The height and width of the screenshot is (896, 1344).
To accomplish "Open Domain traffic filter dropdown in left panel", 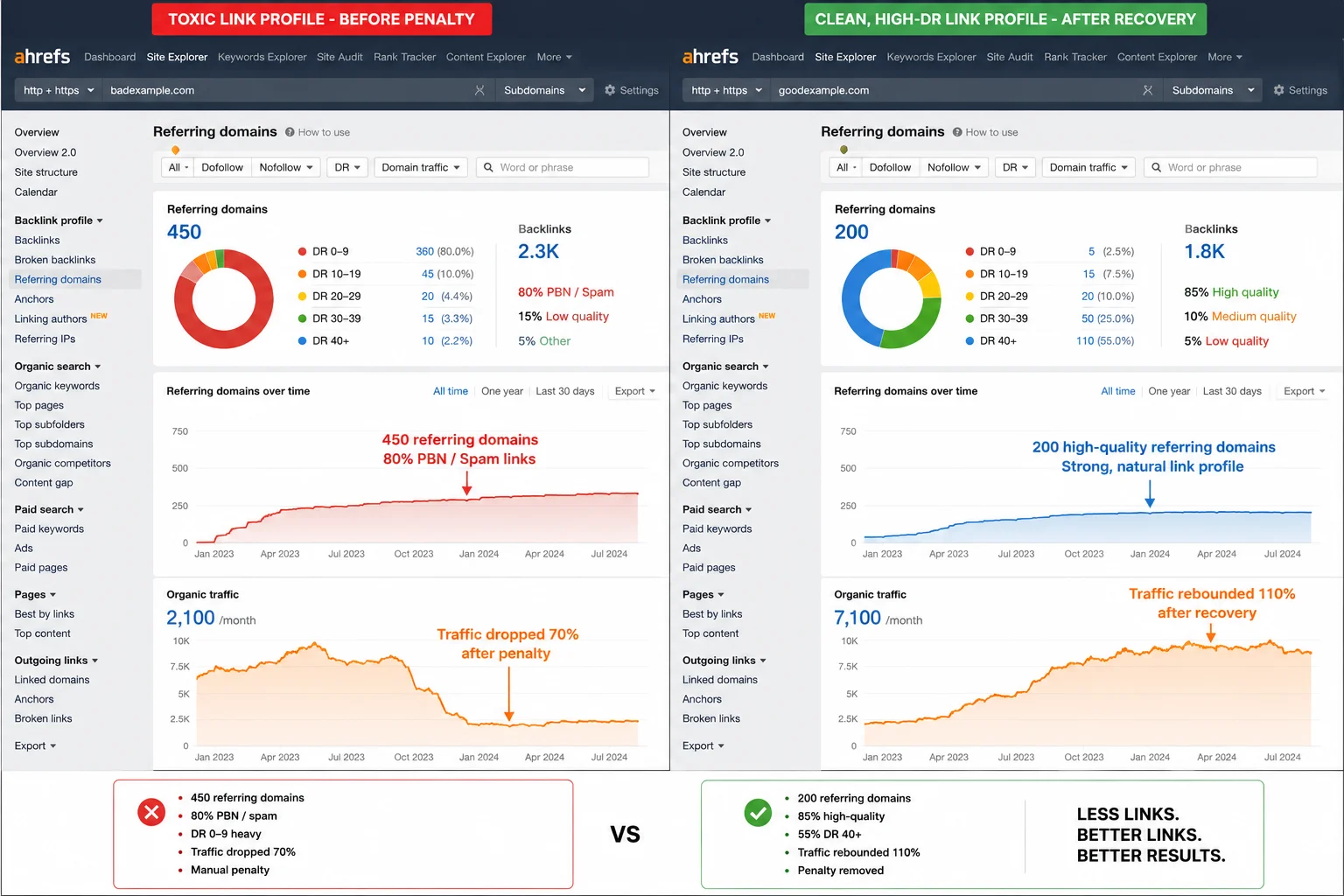I will click(421, 167).
